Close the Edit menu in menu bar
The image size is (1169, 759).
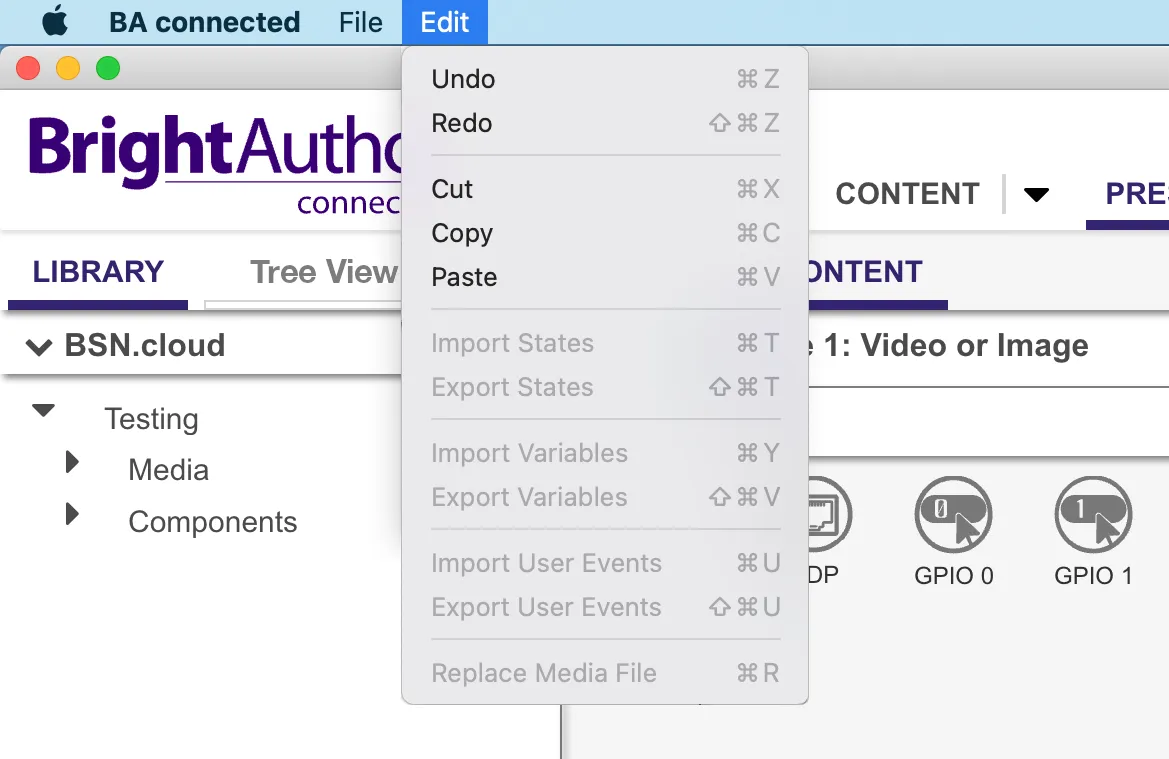(x=444, y=22)
